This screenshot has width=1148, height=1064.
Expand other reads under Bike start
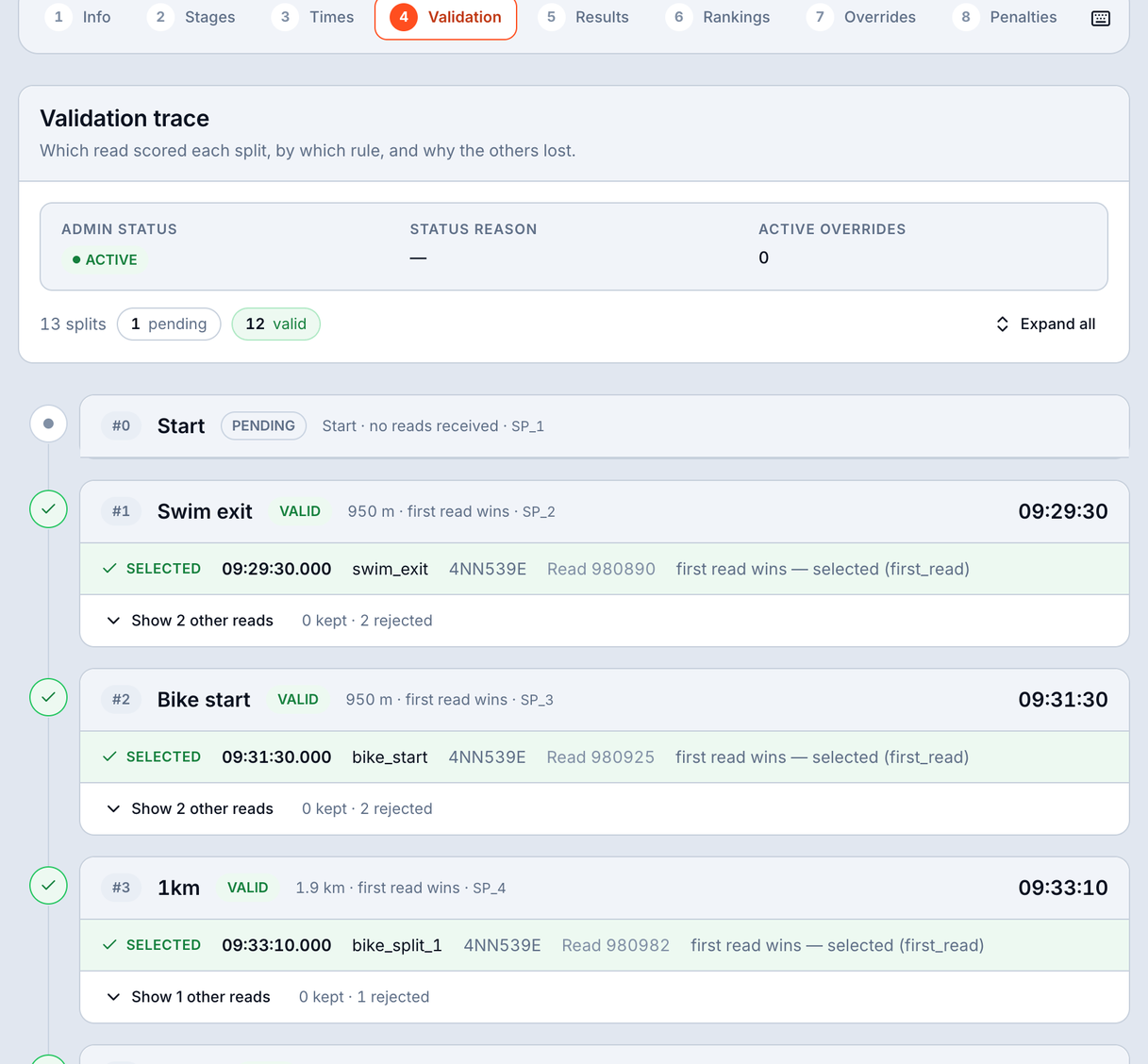(190, 808)
